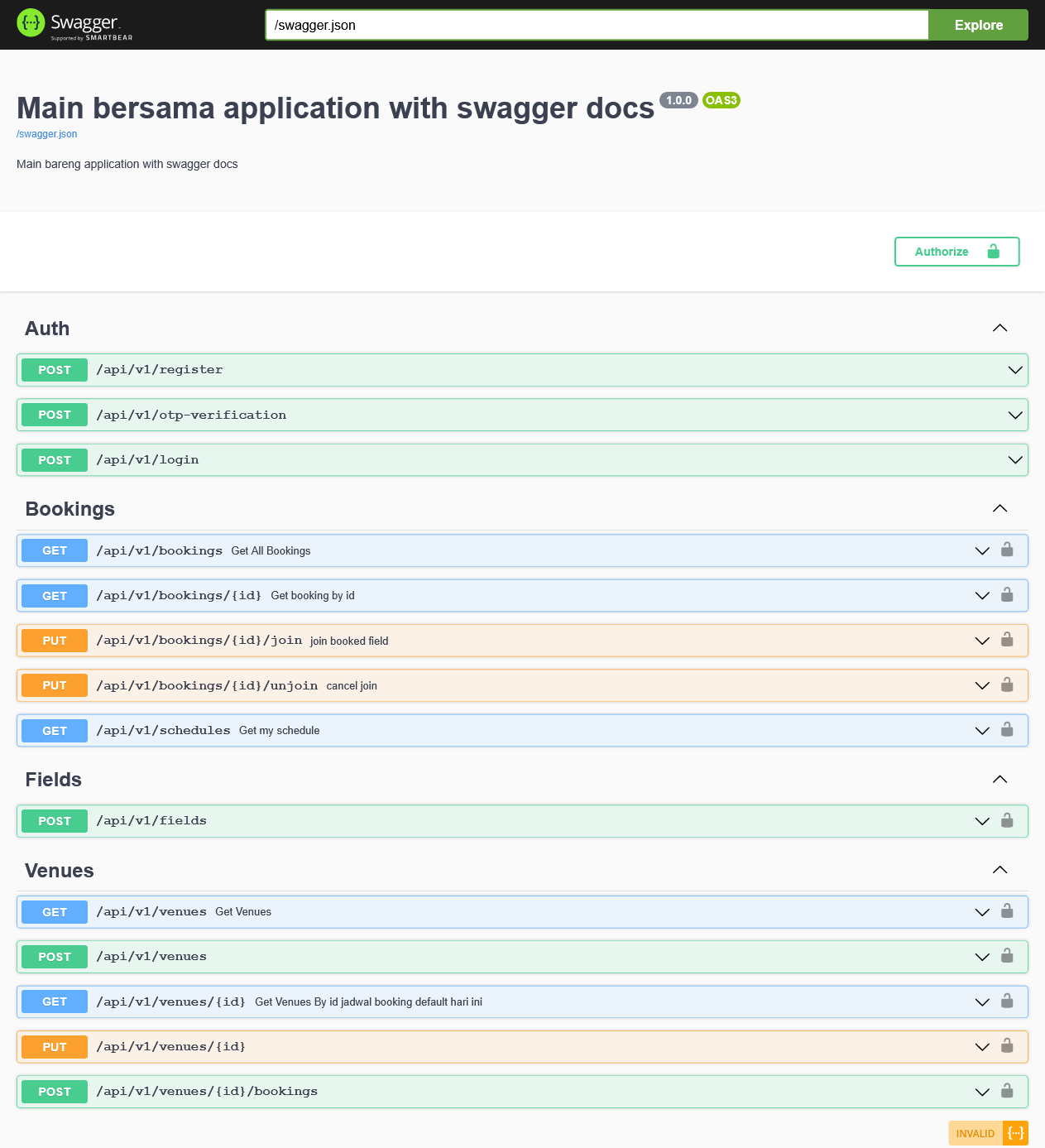The width and height of the screenshot is (1045, 1148).
Task: Expand POST /api/v1/login chevron
Action: (1015, 460)
